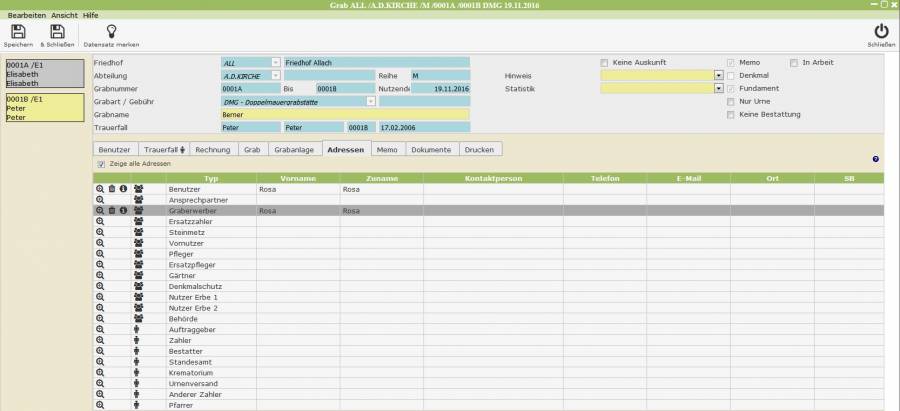Click the Datensatz merken lightbulb icon
The image size is (900, 411).
pos(111,32)
